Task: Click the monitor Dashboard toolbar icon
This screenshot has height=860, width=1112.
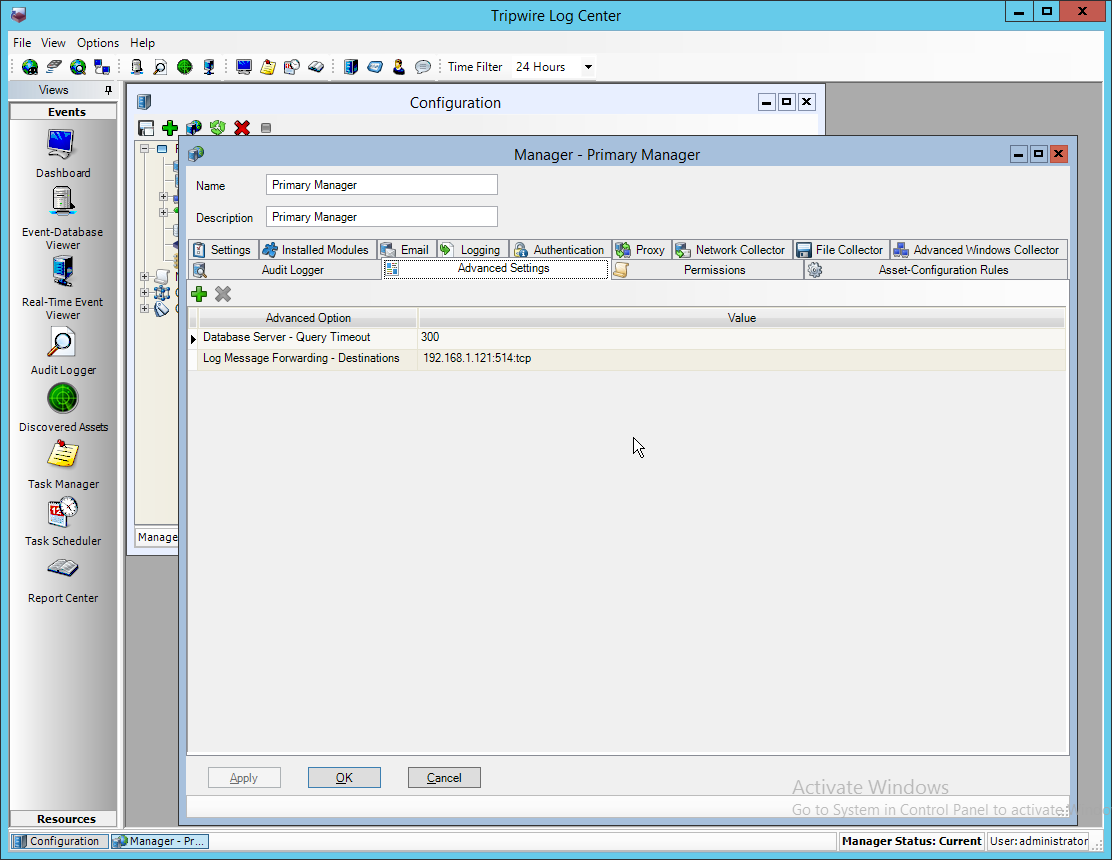Action: pyautogui.click(x=244, y=67)
